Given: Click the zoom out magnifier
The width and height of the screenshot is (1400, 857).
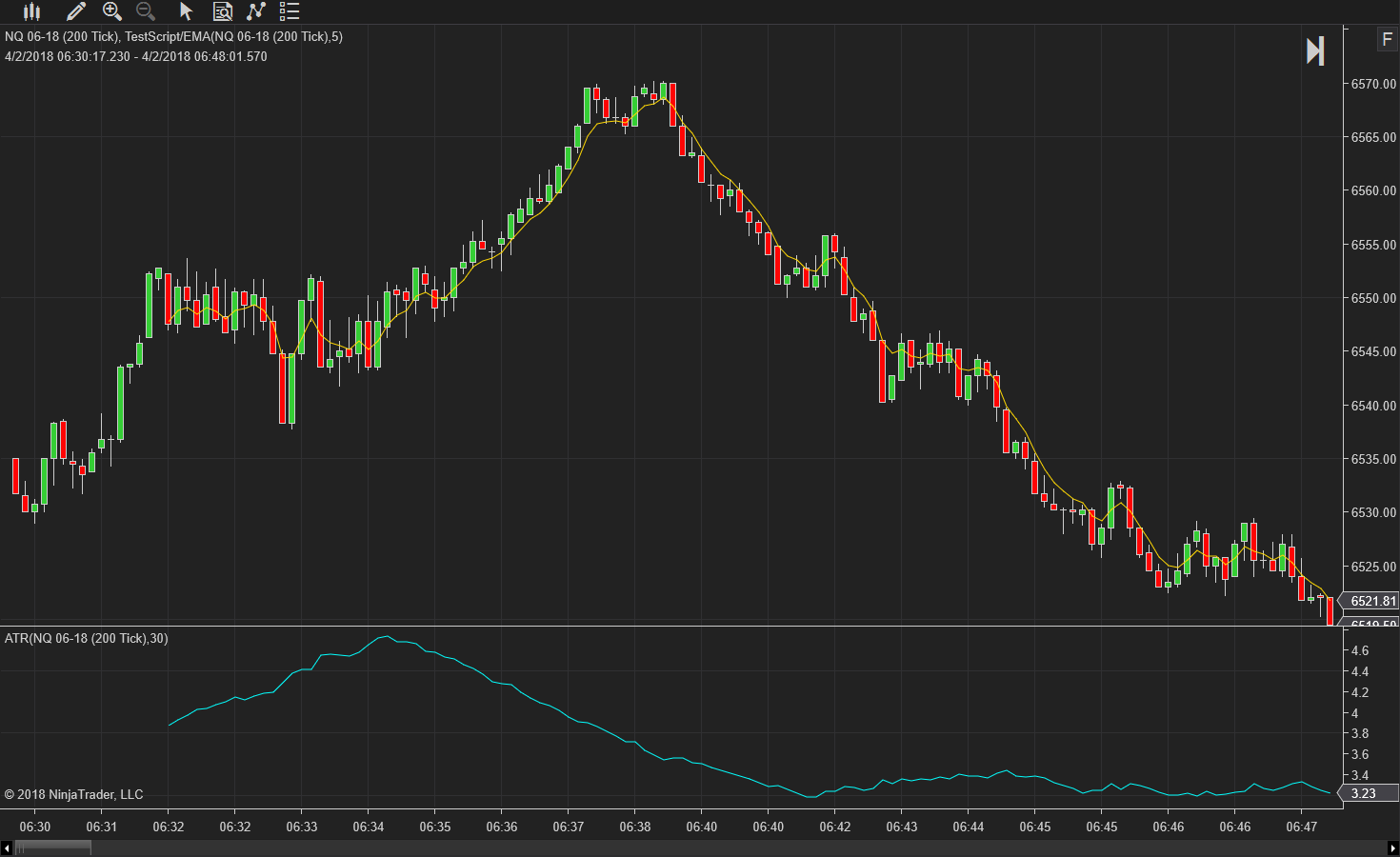Looking at the screenshot, I should 146,11.
